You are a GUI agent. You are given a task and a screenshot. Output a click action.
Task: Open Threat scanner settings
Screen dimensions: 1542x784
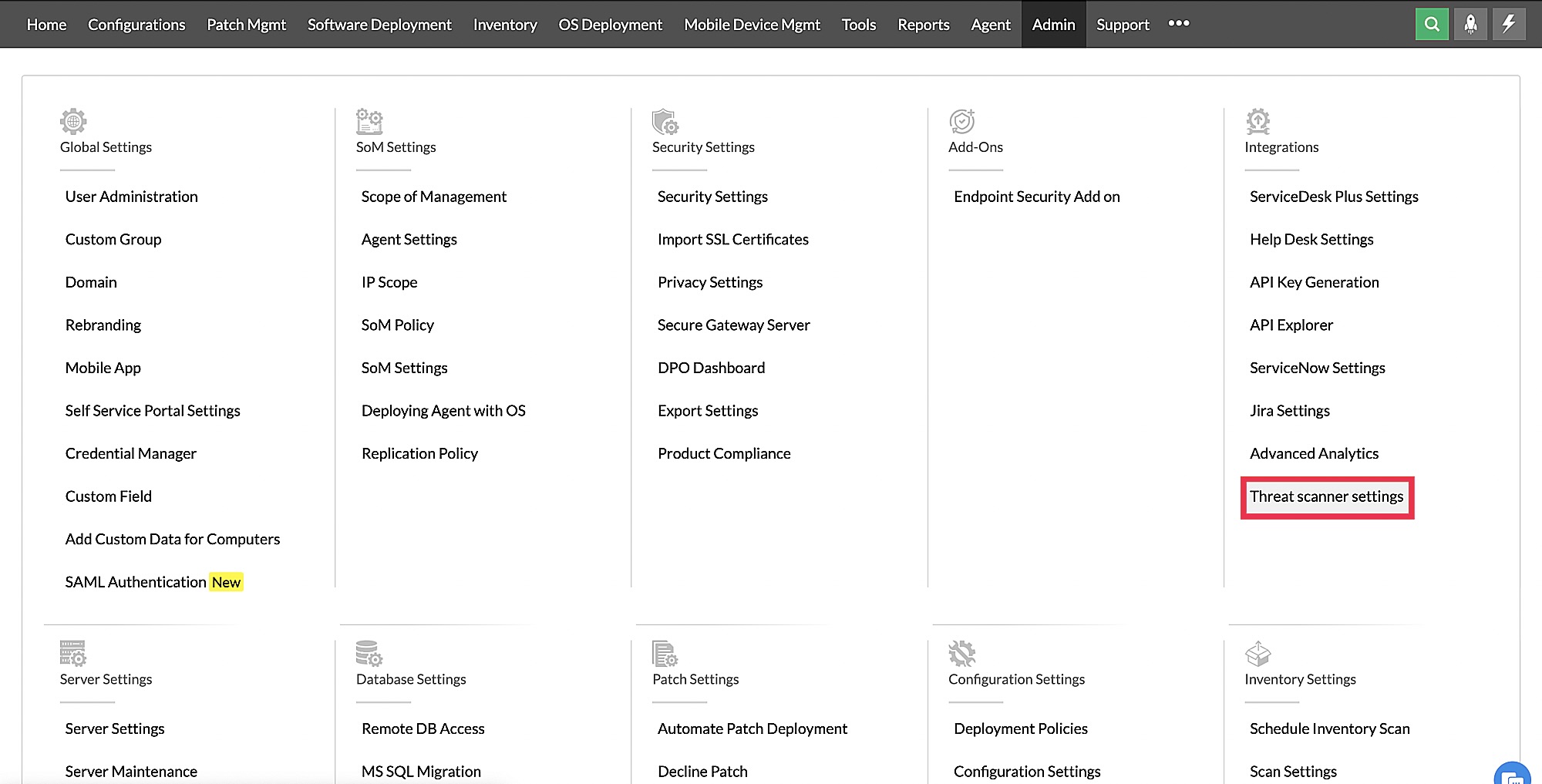[x=1326, y=497]
